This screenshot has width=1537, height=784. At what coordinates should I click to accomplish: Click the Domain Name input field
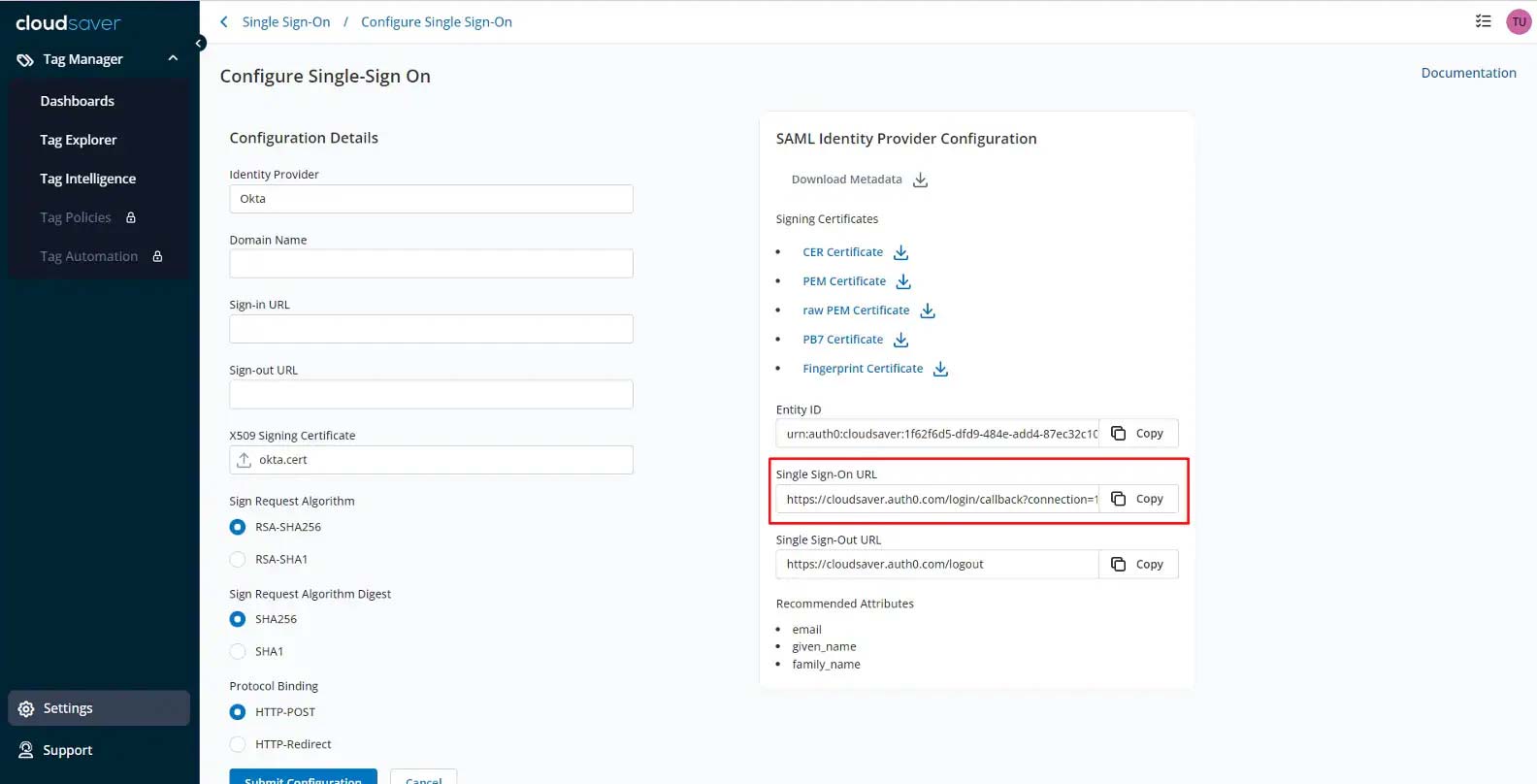click(x=431, y=264)
